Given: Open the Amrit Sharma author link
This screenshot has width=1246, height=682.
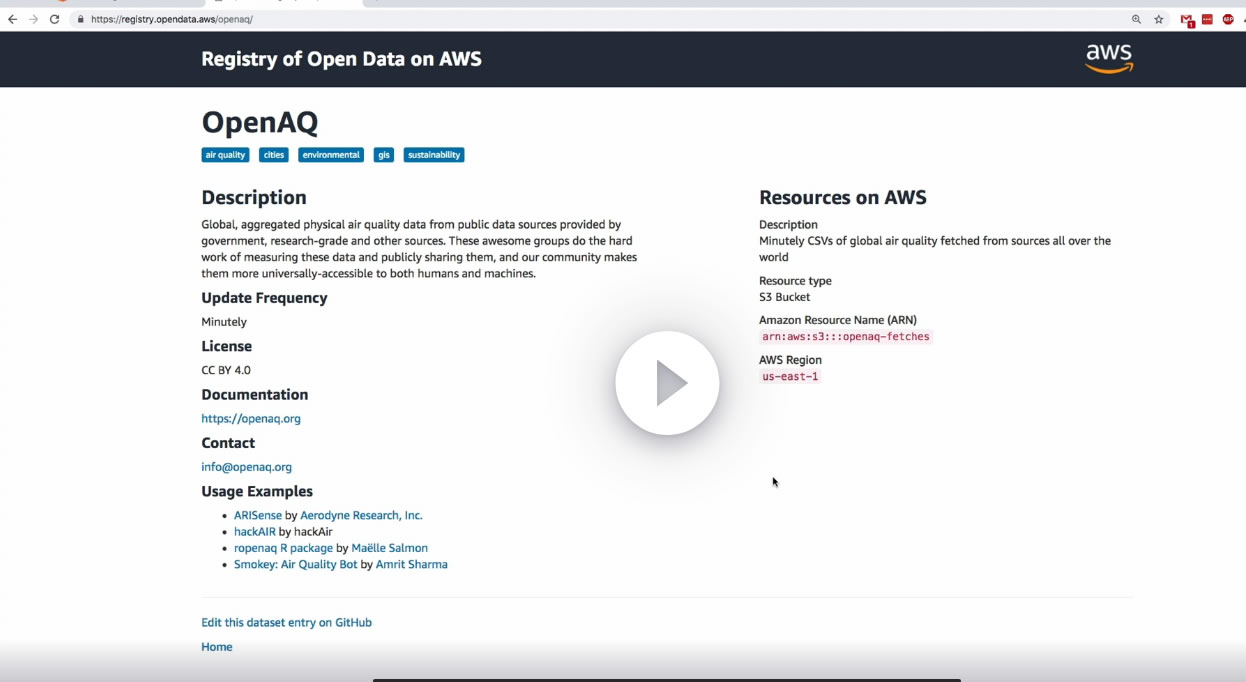Looking at the screenshot, I should [412, 564].
